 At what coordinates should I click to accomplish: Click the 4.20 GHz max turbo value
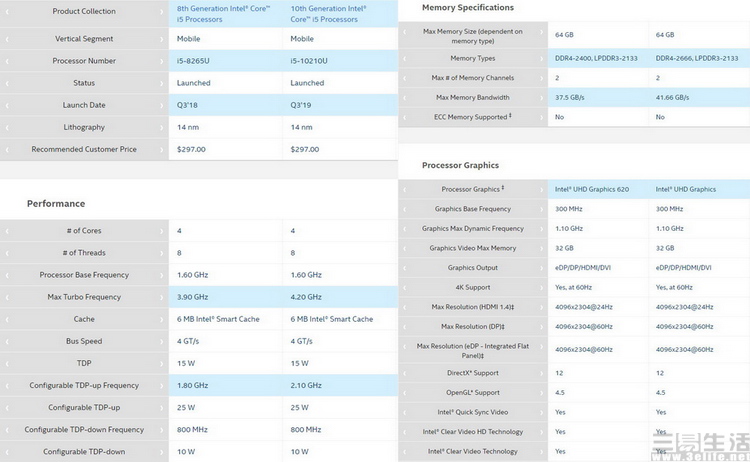(x=306, y=297)
